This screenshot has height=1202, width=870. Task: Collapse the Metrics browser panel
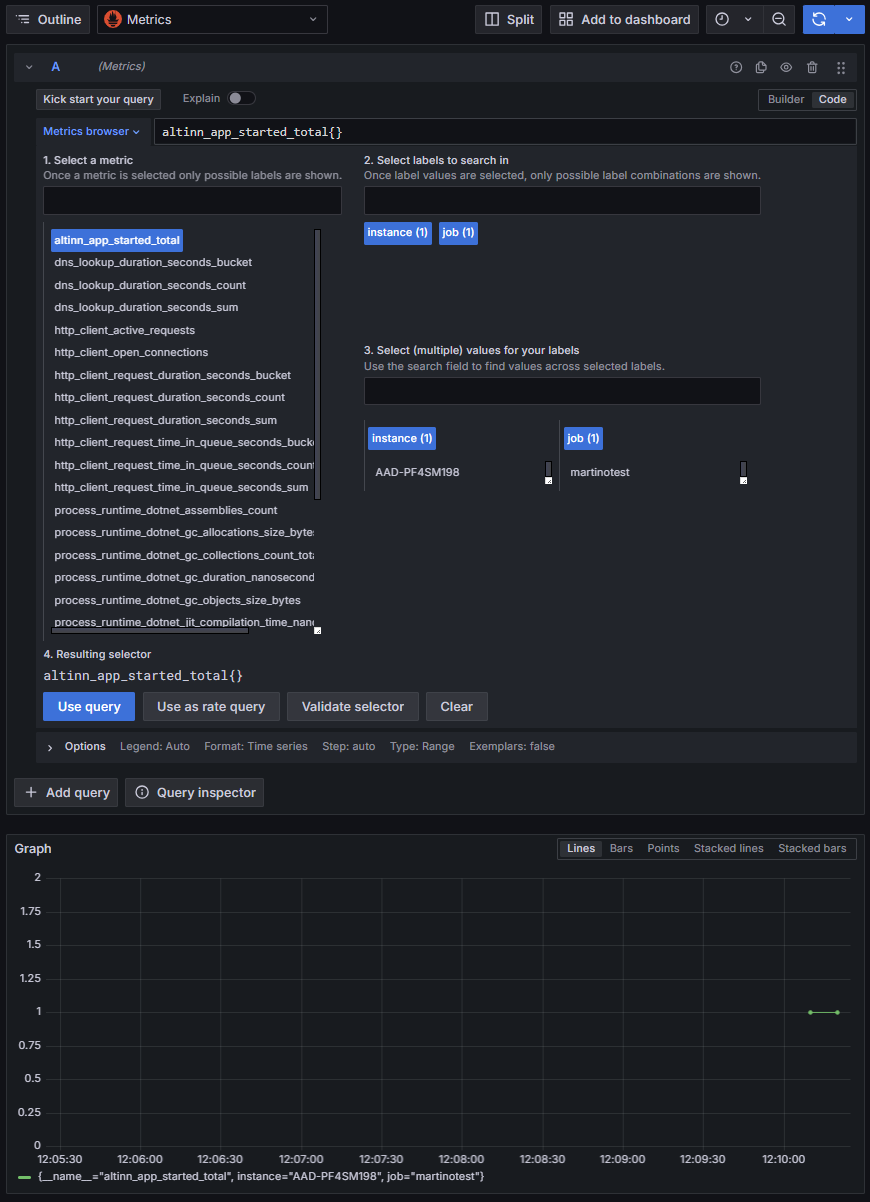[x=91, y=131]
